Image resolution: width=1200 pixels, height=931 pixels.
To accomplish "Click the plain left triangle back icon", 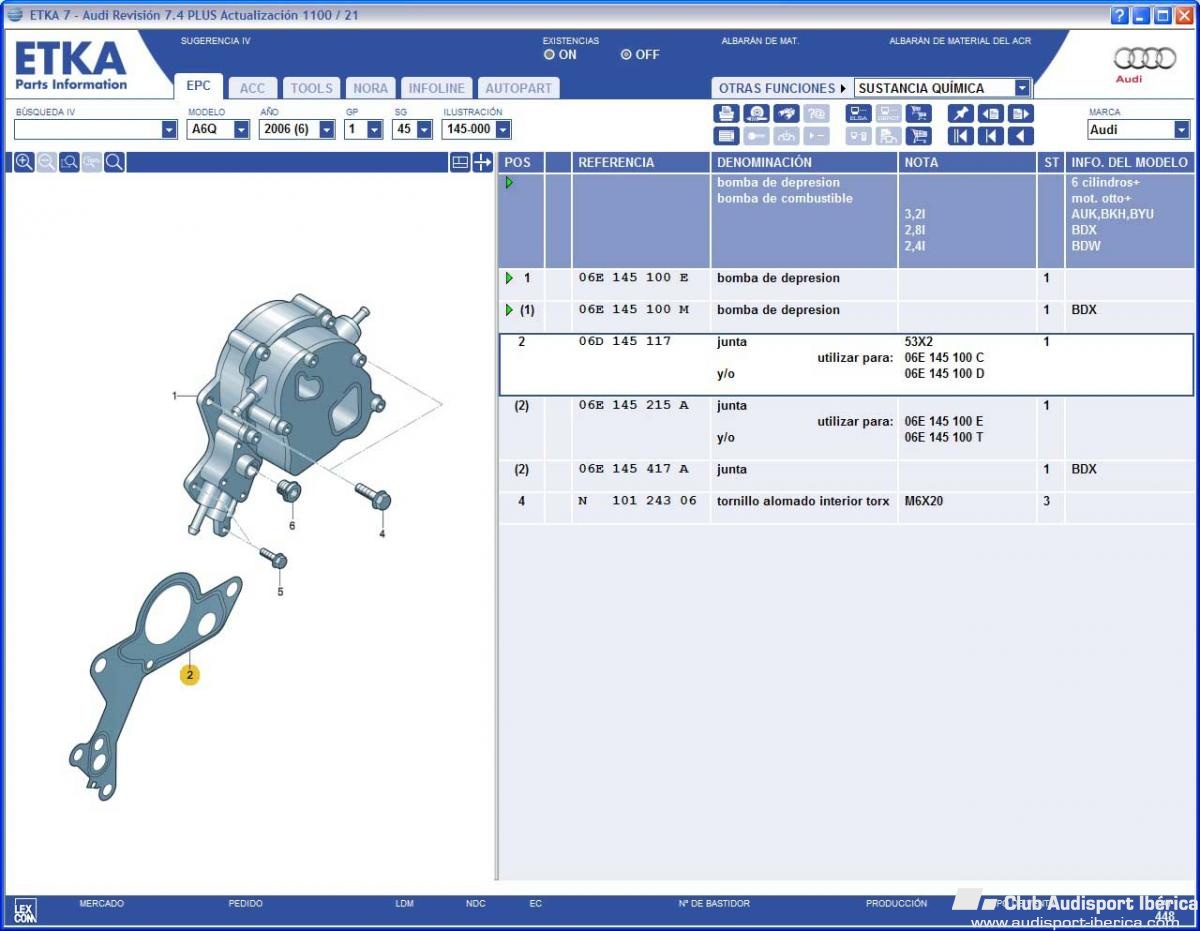I will pos(1020,136).
